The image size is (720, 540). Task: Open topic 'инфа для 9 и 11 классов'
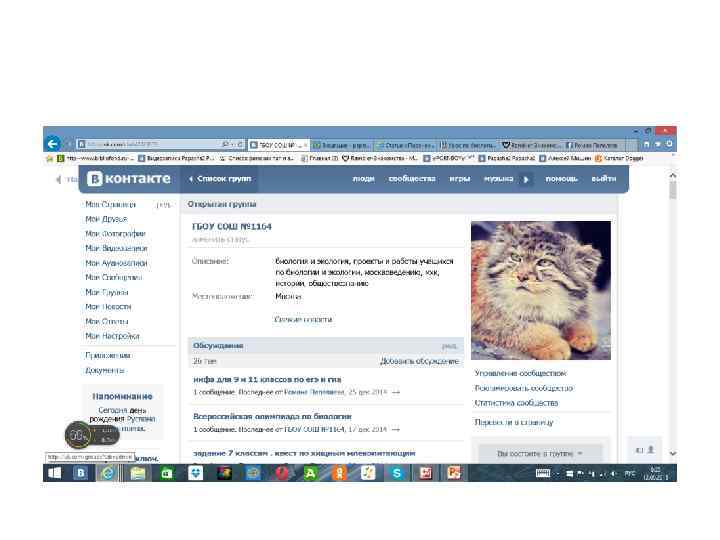coord(267,379)
